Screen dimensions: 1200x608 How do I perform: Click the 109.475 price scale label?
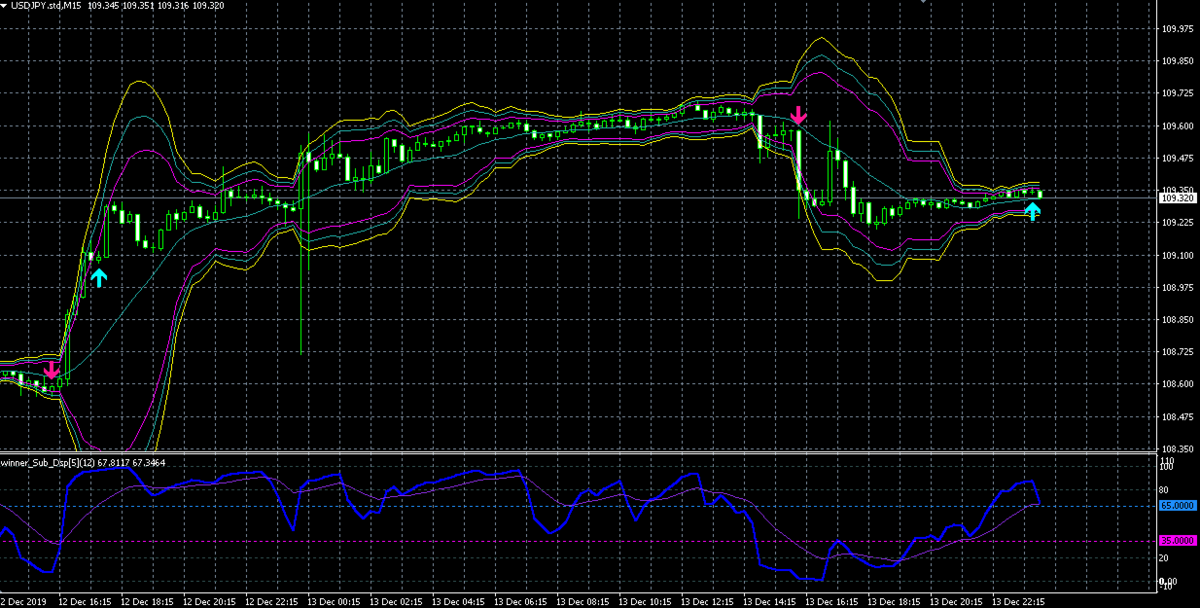click(1178, 158)
